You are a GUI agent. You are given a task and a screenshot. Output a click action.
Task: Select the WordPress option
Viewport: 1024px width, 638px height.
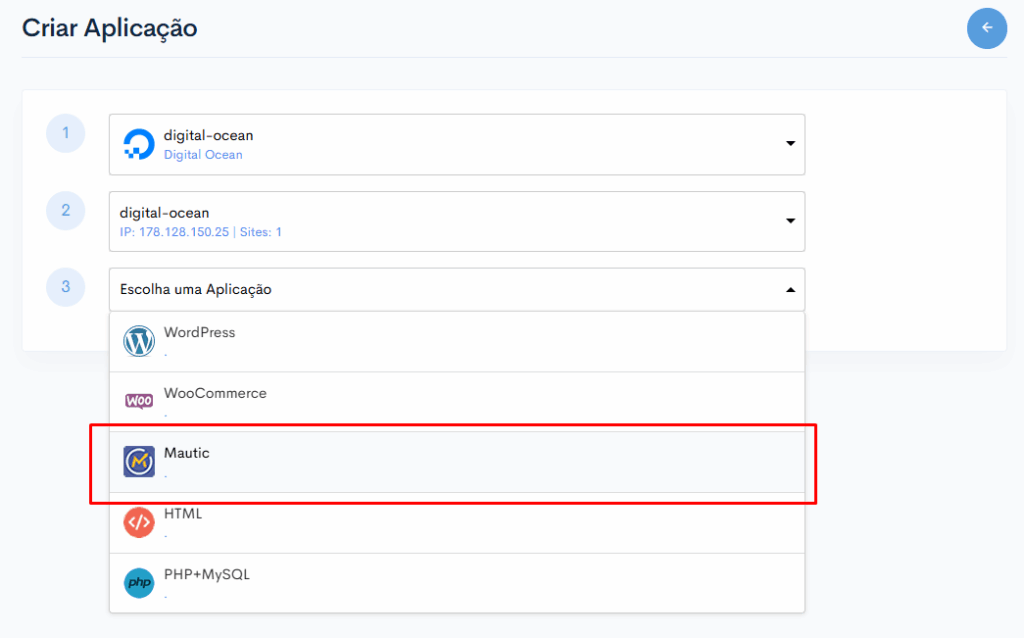[x=456, y=342]
